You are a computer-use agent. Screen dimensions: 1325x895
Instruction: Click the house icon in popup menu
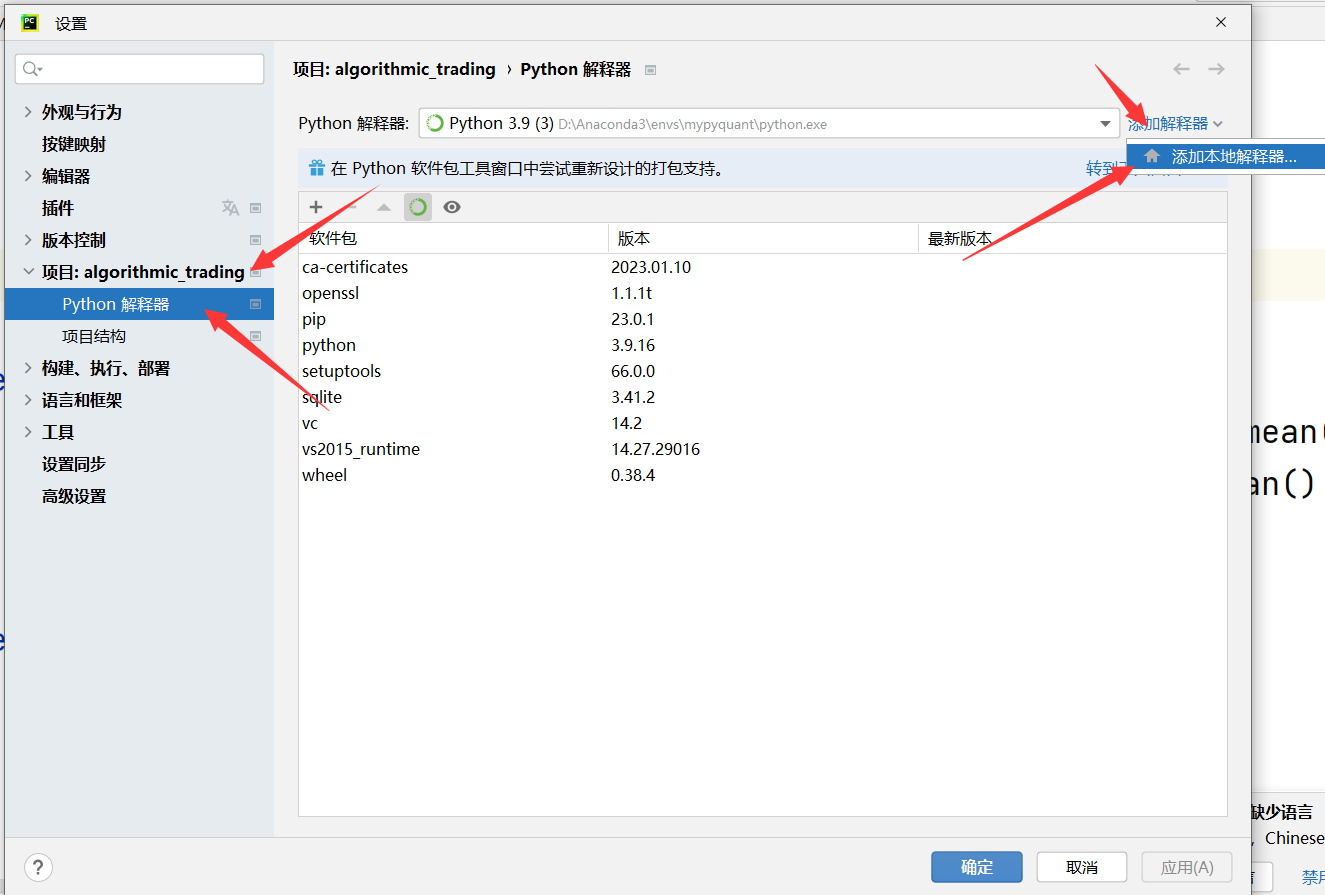point(1152,157)
